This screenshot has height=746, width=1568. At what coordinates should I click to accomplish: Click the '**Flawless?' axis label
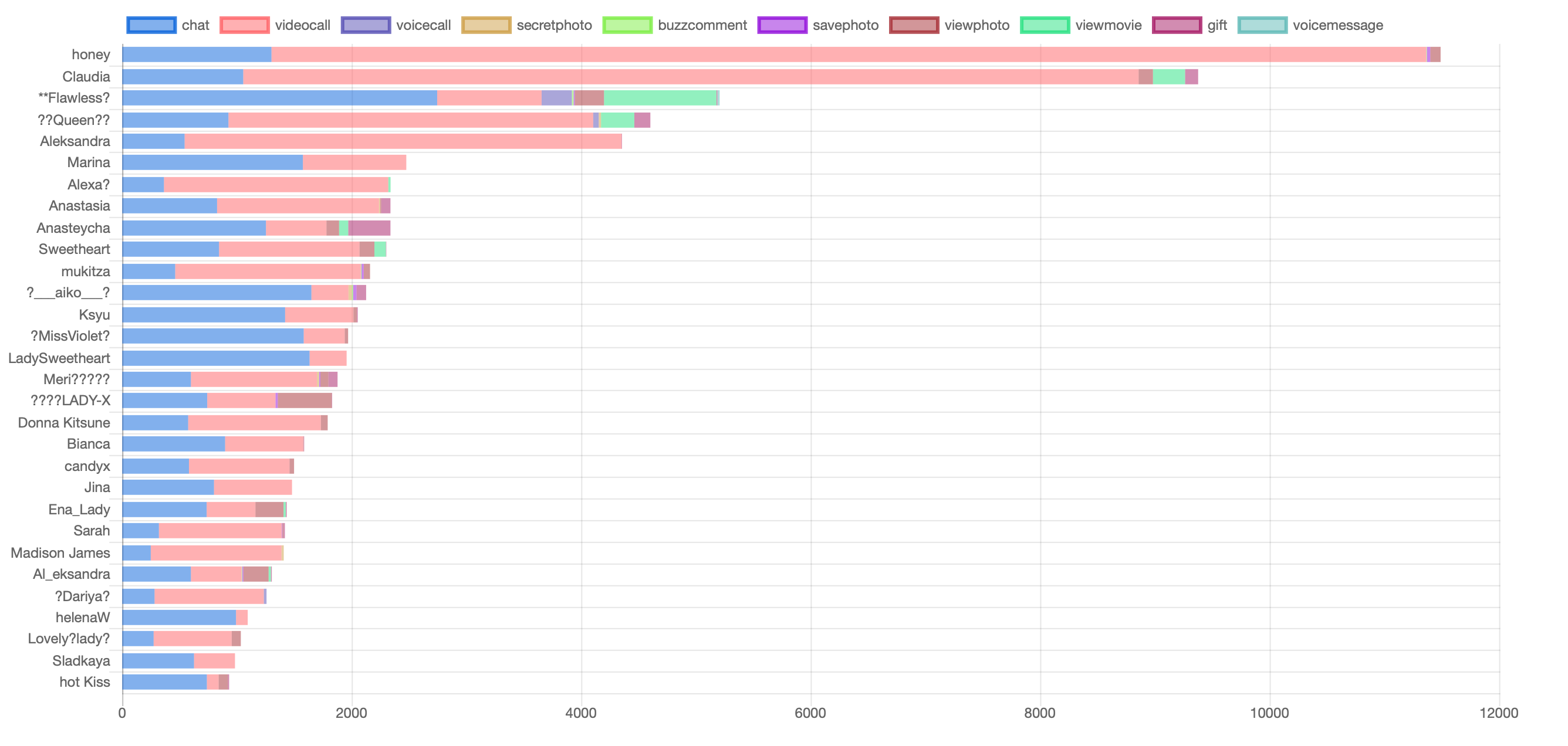point(75,98)
